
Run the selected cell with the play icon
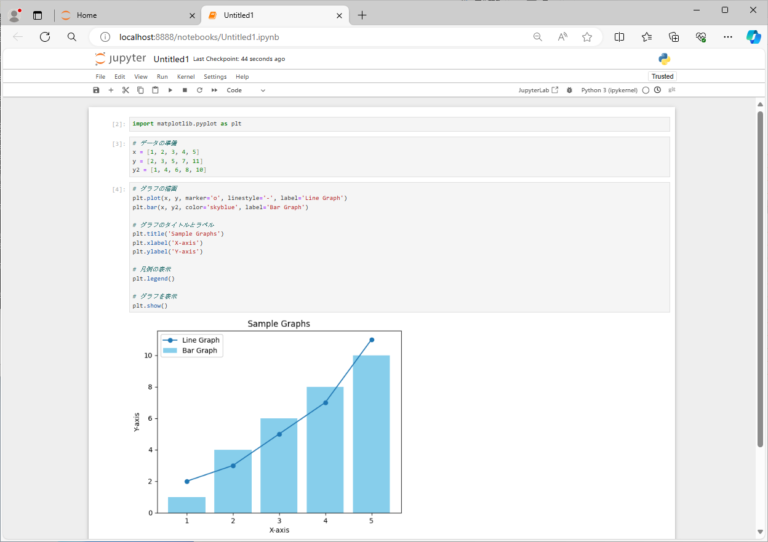point(170,90)
